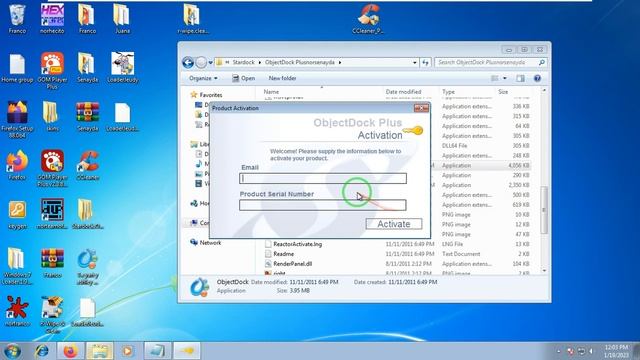Select the HEX norhecito desktop shortcut
Image resolution: width=640 pixels, height=360 pixels.
point(52,19)
